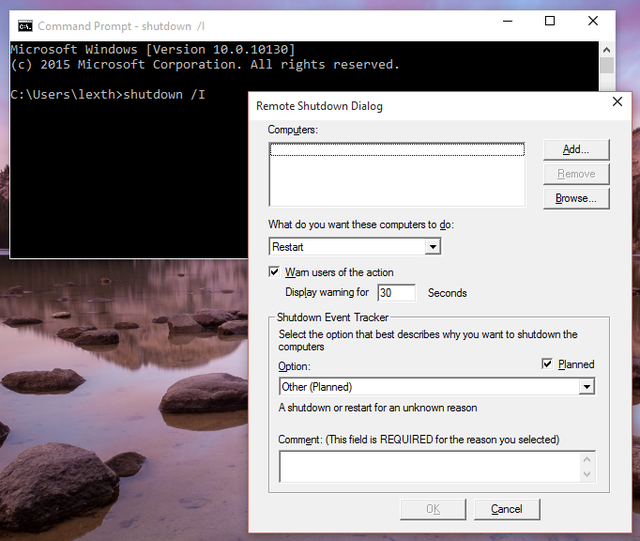Minimize the Command Prompt window
Image resolution: width=640 pixels, height=541 pixels.
pyautogui.click(x=508, y=21)
